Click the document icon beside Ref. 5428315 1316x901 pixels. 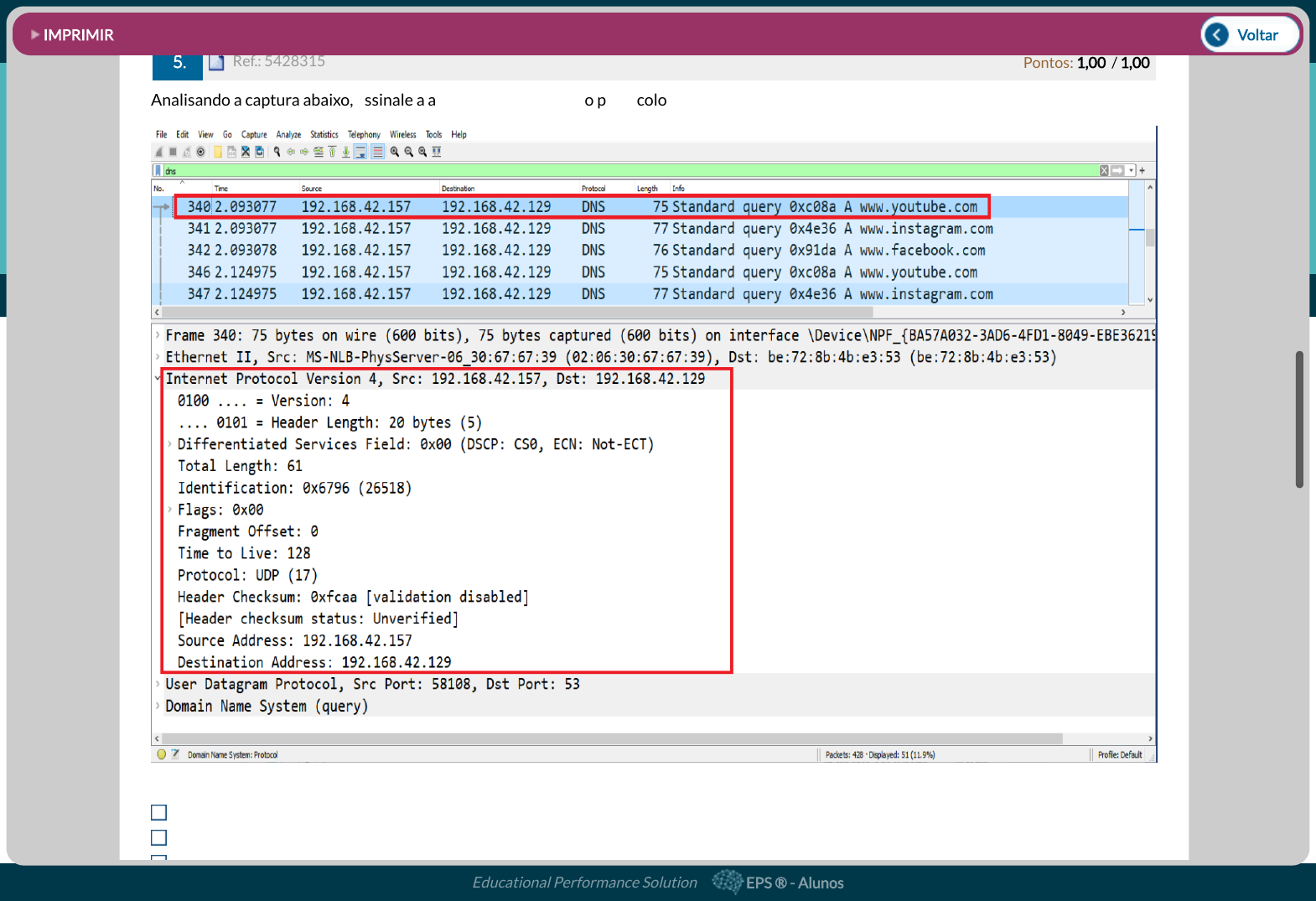pyautogui.click(x=216, y=62)
